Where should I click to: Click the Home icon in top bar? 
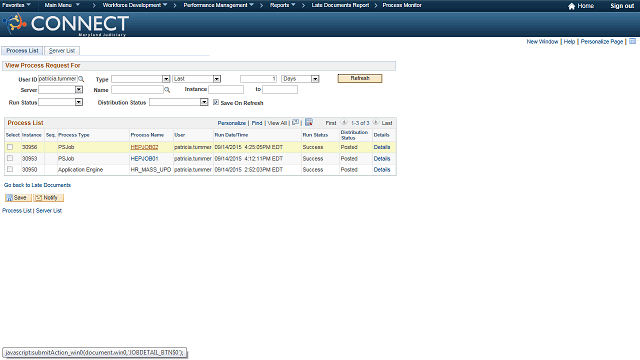point(571,6)
